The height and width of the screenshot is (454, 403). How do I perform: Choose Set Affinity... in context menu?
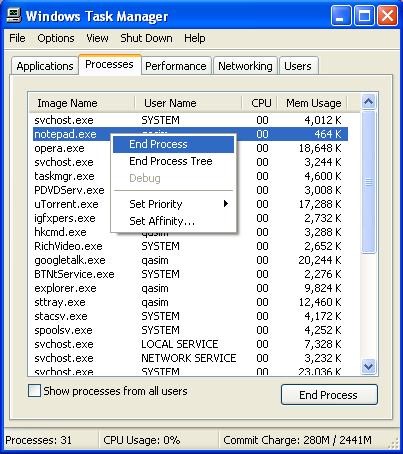173,221
